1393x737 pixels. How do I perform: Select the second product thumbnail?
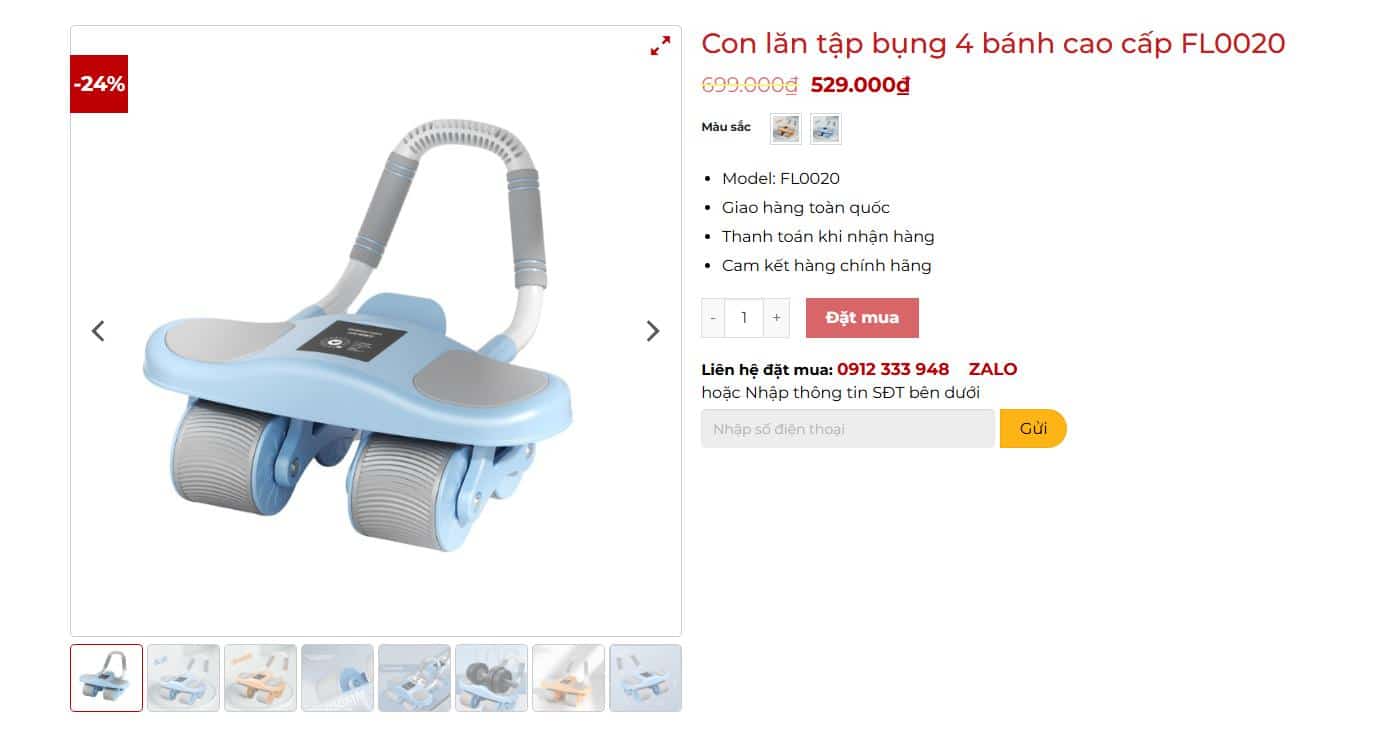click(x=183, y=678)
